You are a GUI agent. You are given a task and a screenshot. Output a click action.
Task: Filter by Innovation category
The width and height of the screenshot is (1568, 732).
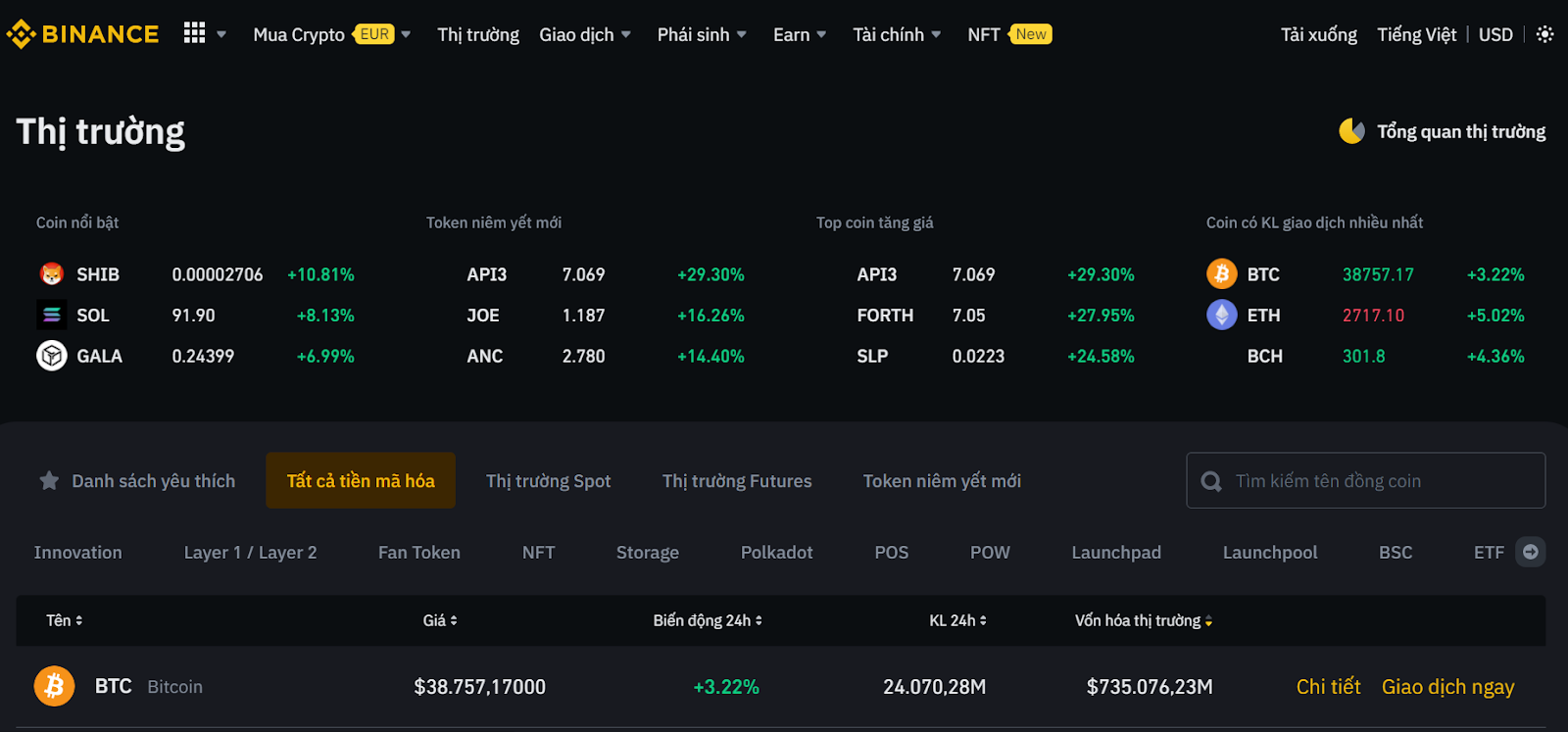coord(78,552)
